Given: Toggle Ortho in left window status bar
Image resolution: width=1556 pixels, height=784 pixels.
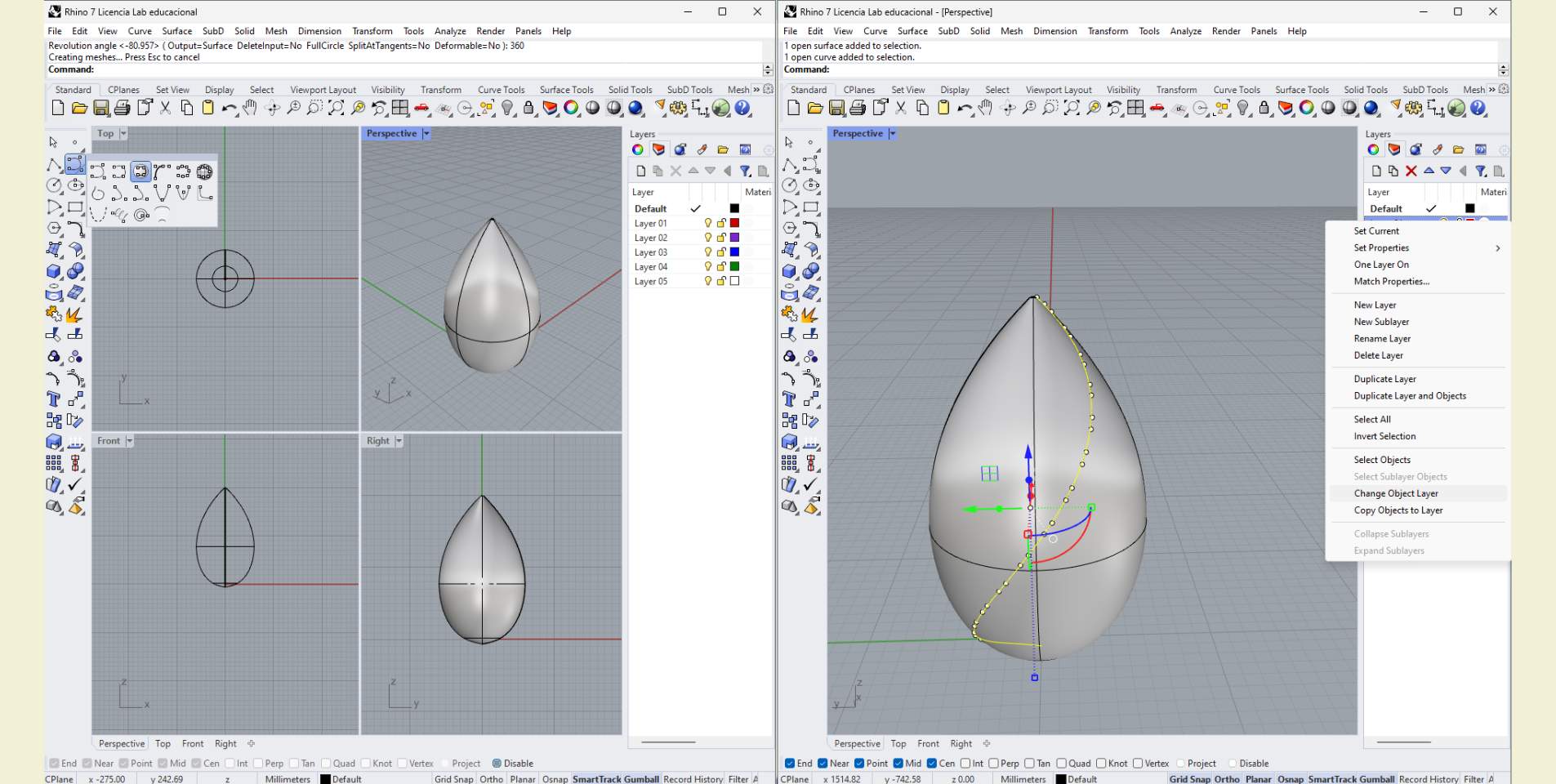Looking at the screenshot, I should click(x=491, y=779).
